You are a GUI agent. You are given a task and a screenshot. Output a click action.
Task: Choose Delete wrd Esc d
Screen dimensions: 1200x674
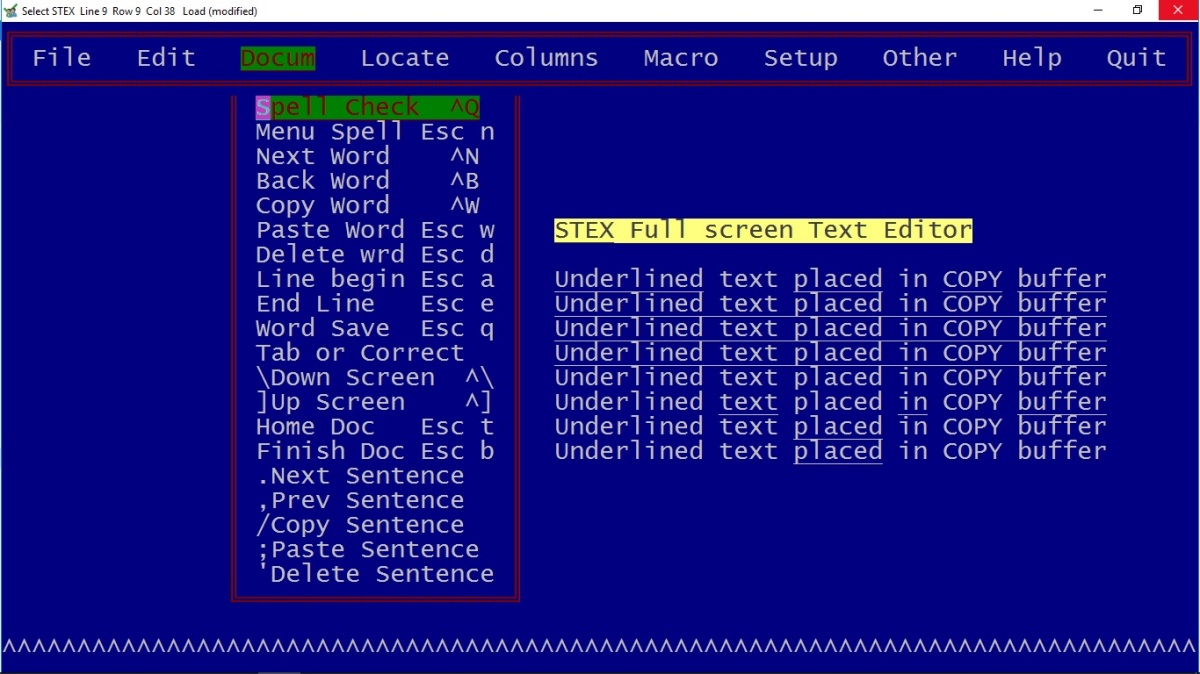(375, 255)
